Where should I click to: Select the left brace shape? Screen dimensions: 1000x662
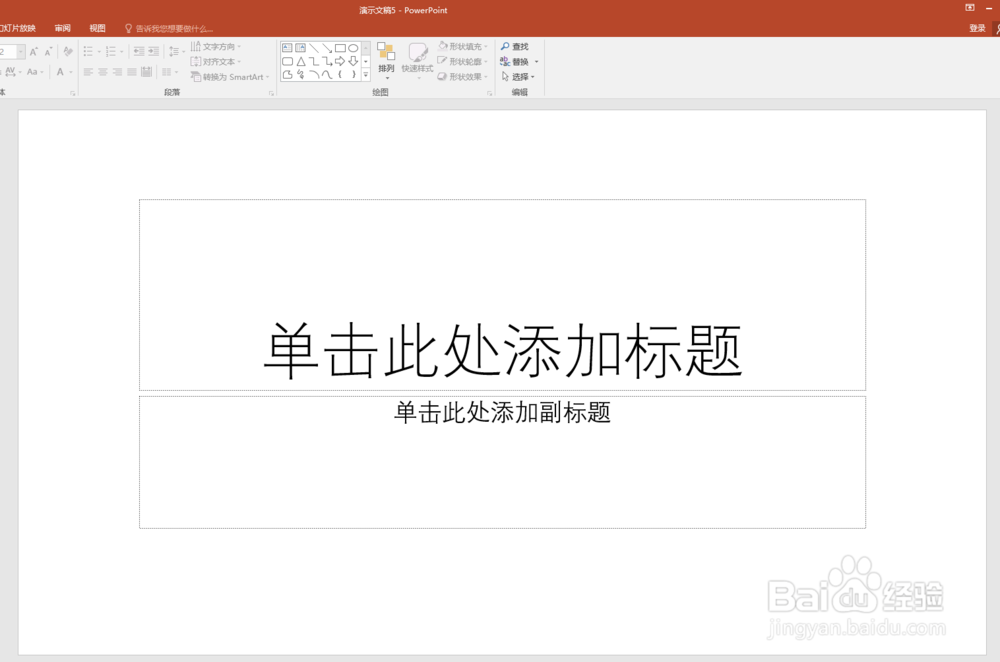(x=340, y=75)
